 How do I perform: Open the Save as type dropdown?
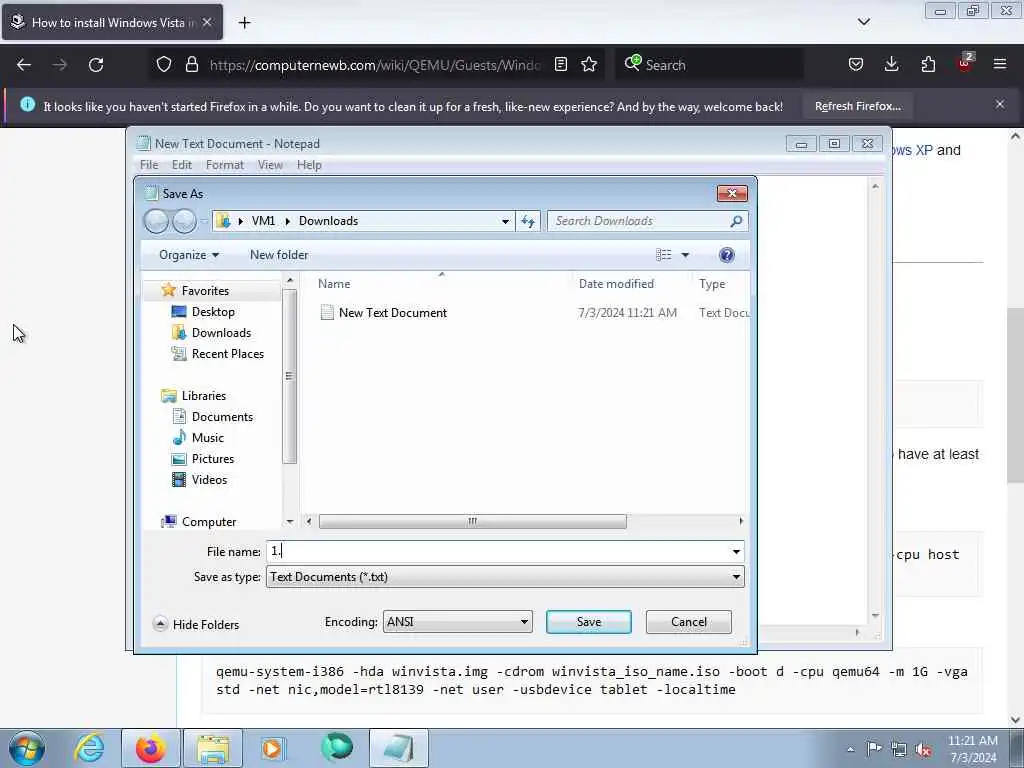click(505, 577)
